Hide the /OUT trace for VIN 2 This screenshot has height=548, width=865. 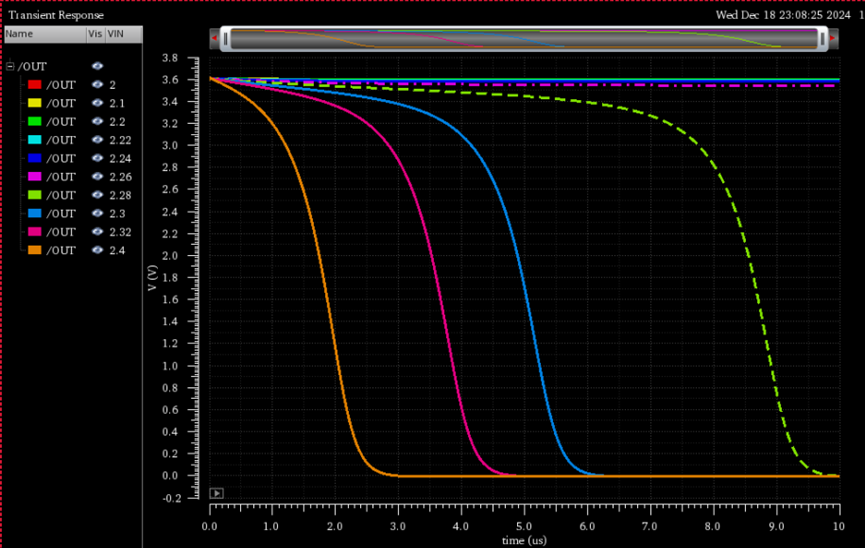pos(97,84)
